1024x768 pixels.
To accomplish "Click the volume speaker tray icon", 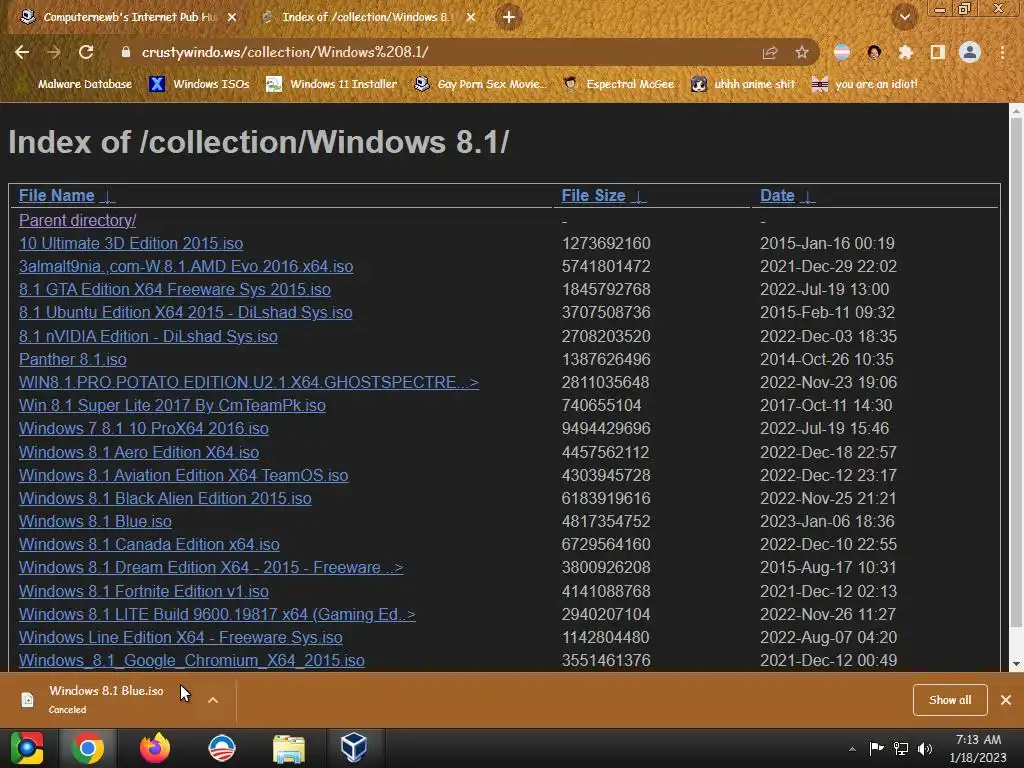I will coord(925,749).
